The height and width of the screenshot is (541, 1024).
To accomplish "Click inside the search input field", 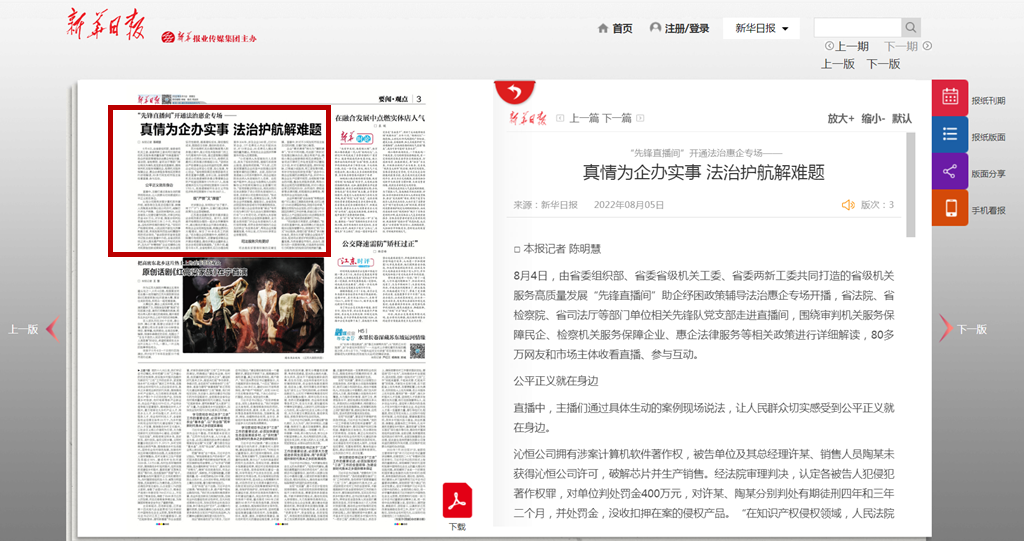I will click(857, 28).
